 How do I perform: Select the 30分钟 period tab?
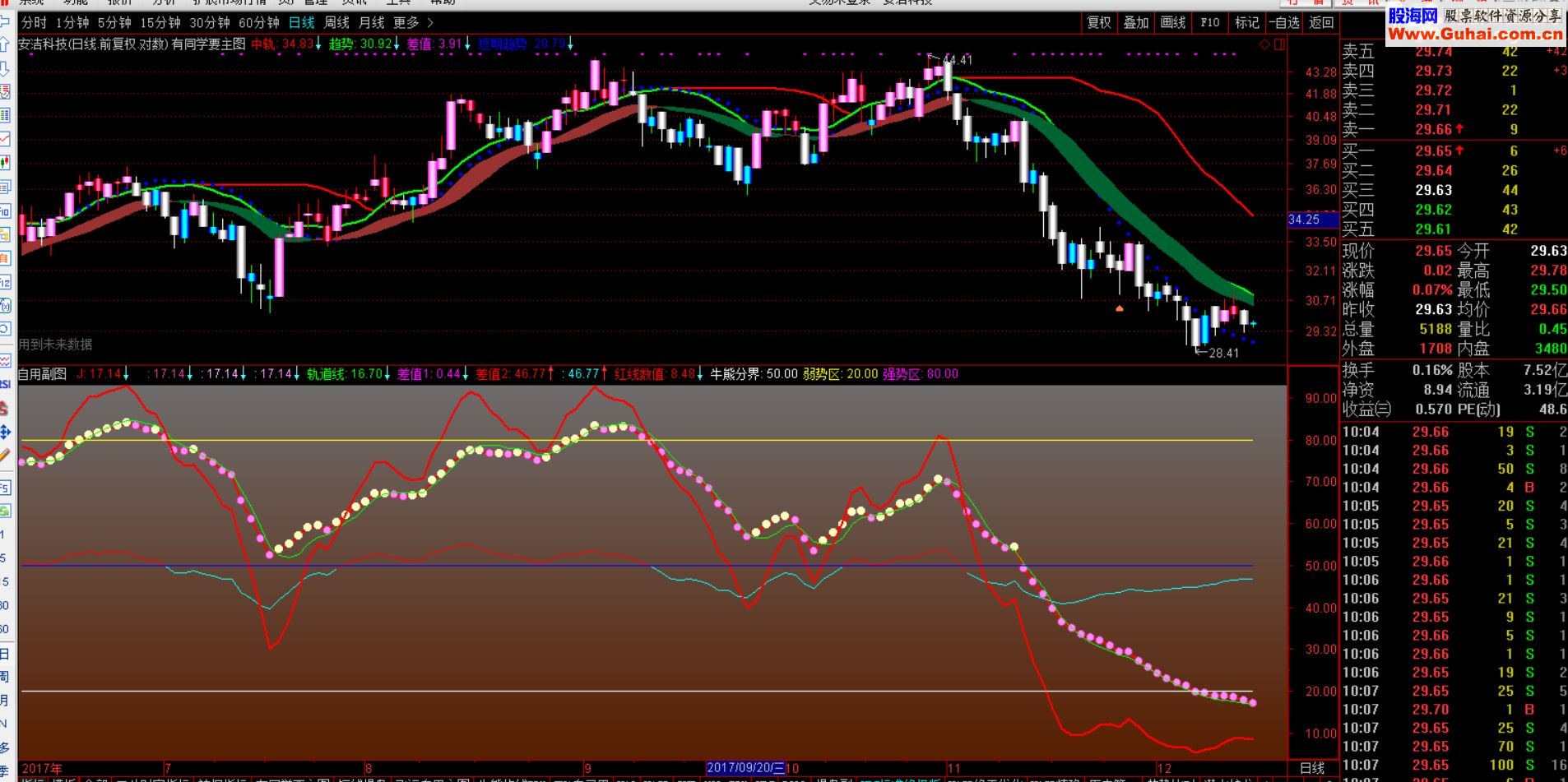click(211, 22)
